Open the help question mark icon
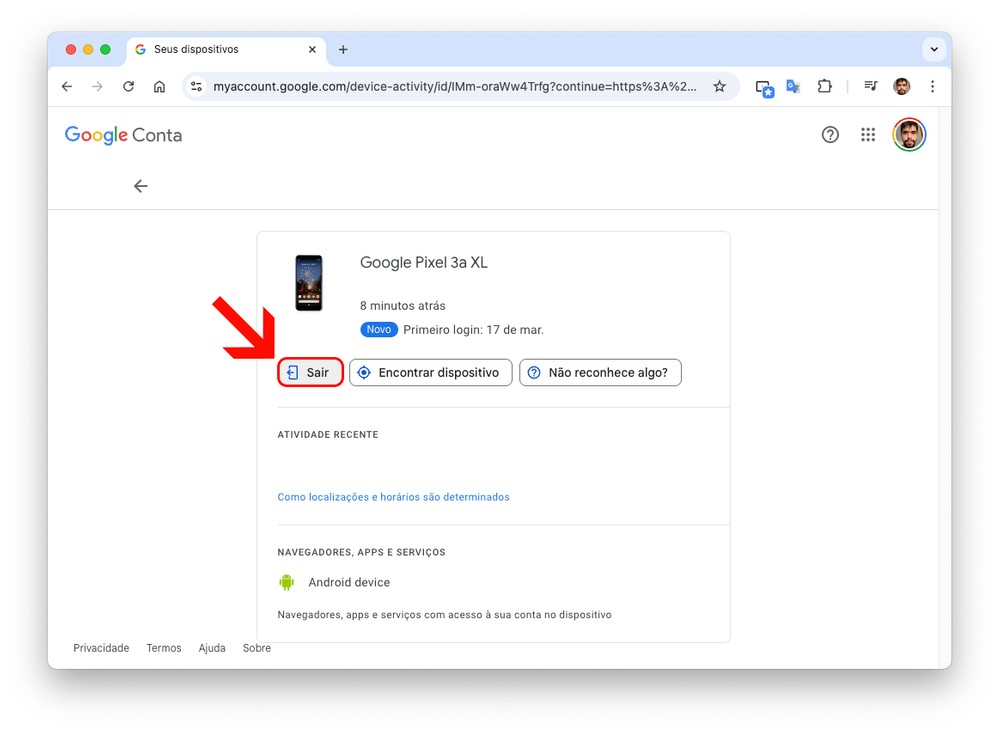This screenshot has width=1000, height=733. (x=830, y=135)
